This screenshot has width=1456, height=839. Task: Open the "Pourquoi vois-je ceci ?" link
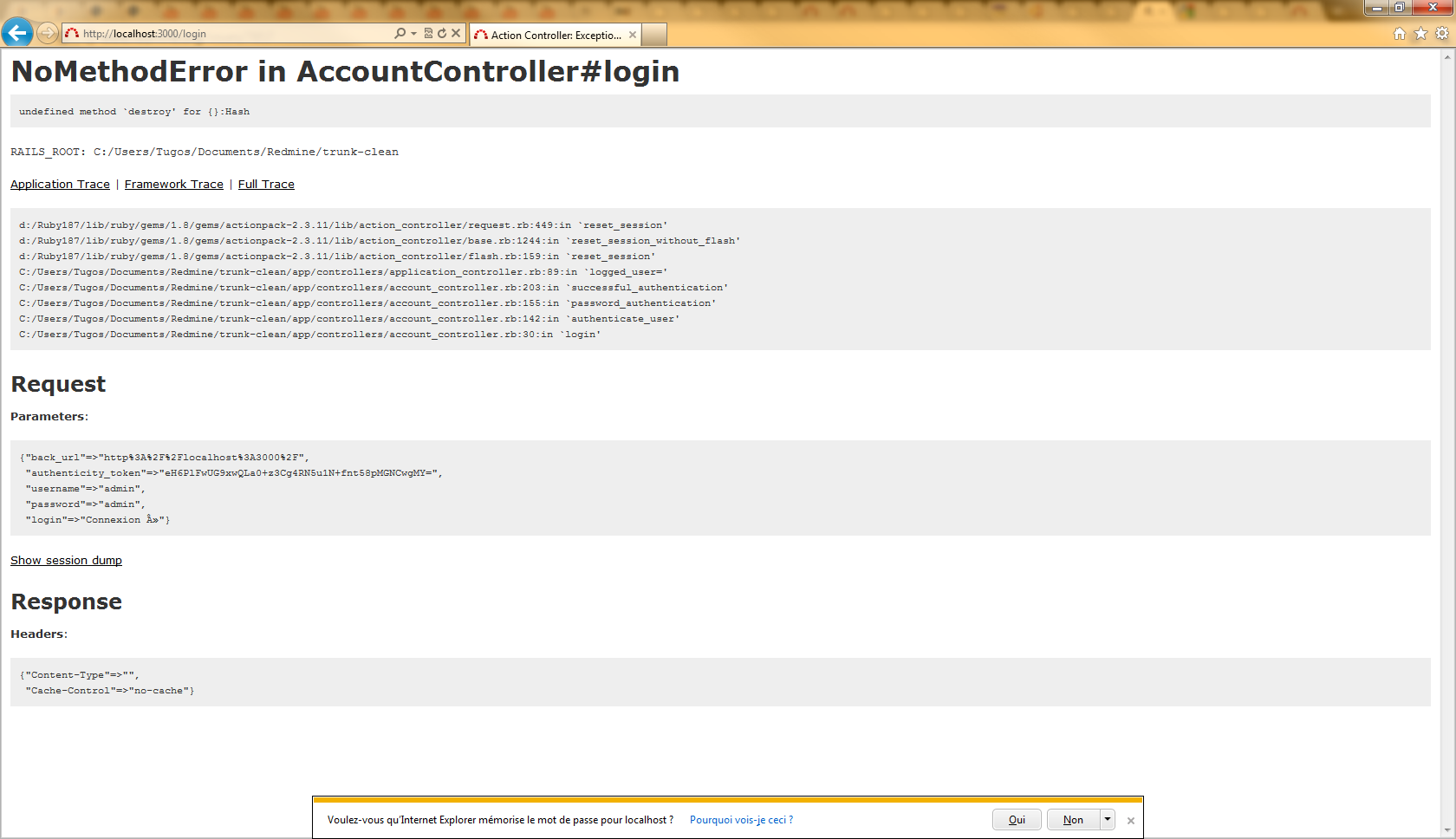(x=741, y=820)
